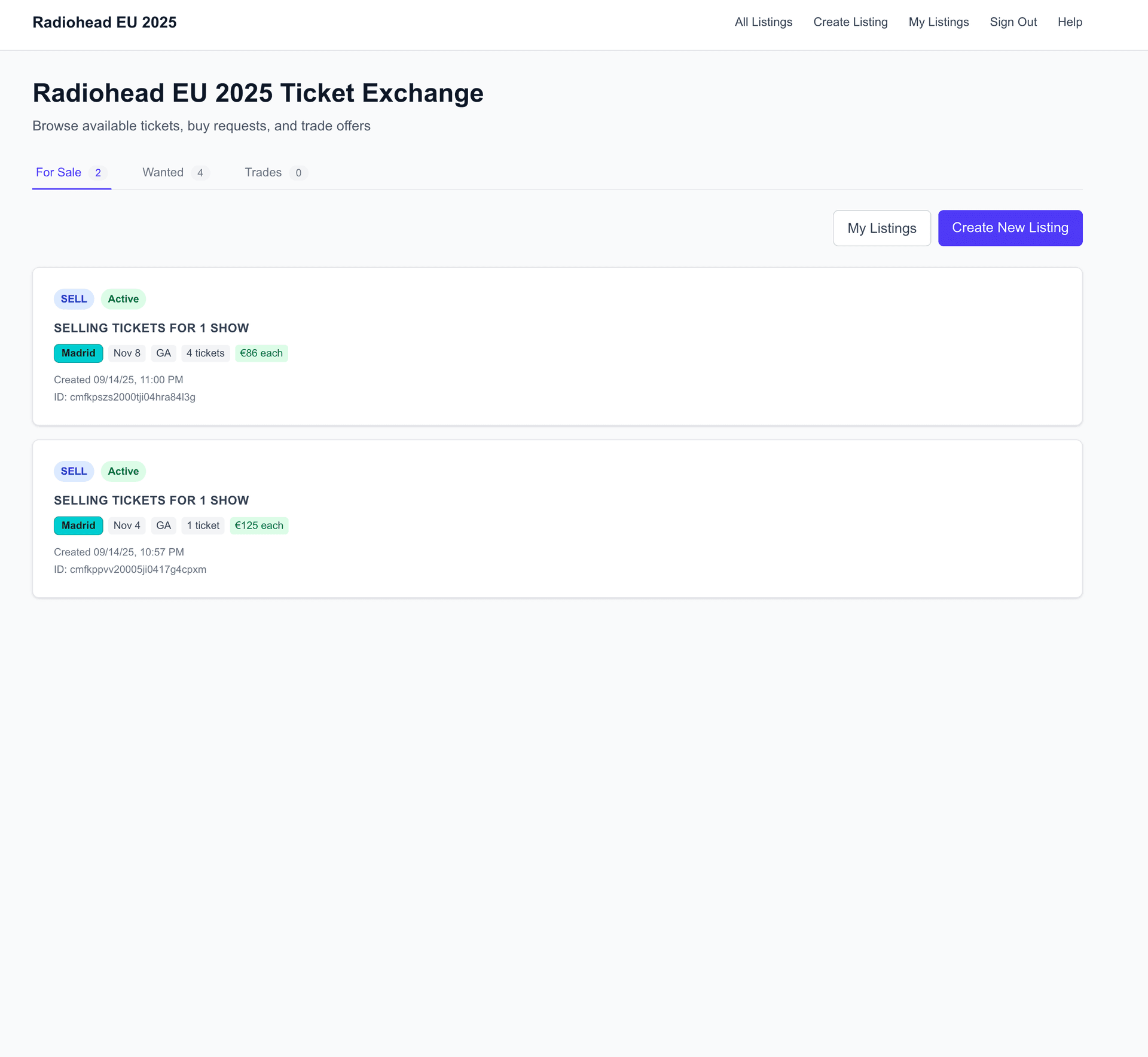Open Create Listing from the top navigation
The width and height of the screenshot is (1148, 1057).
[x=850, y=22]
